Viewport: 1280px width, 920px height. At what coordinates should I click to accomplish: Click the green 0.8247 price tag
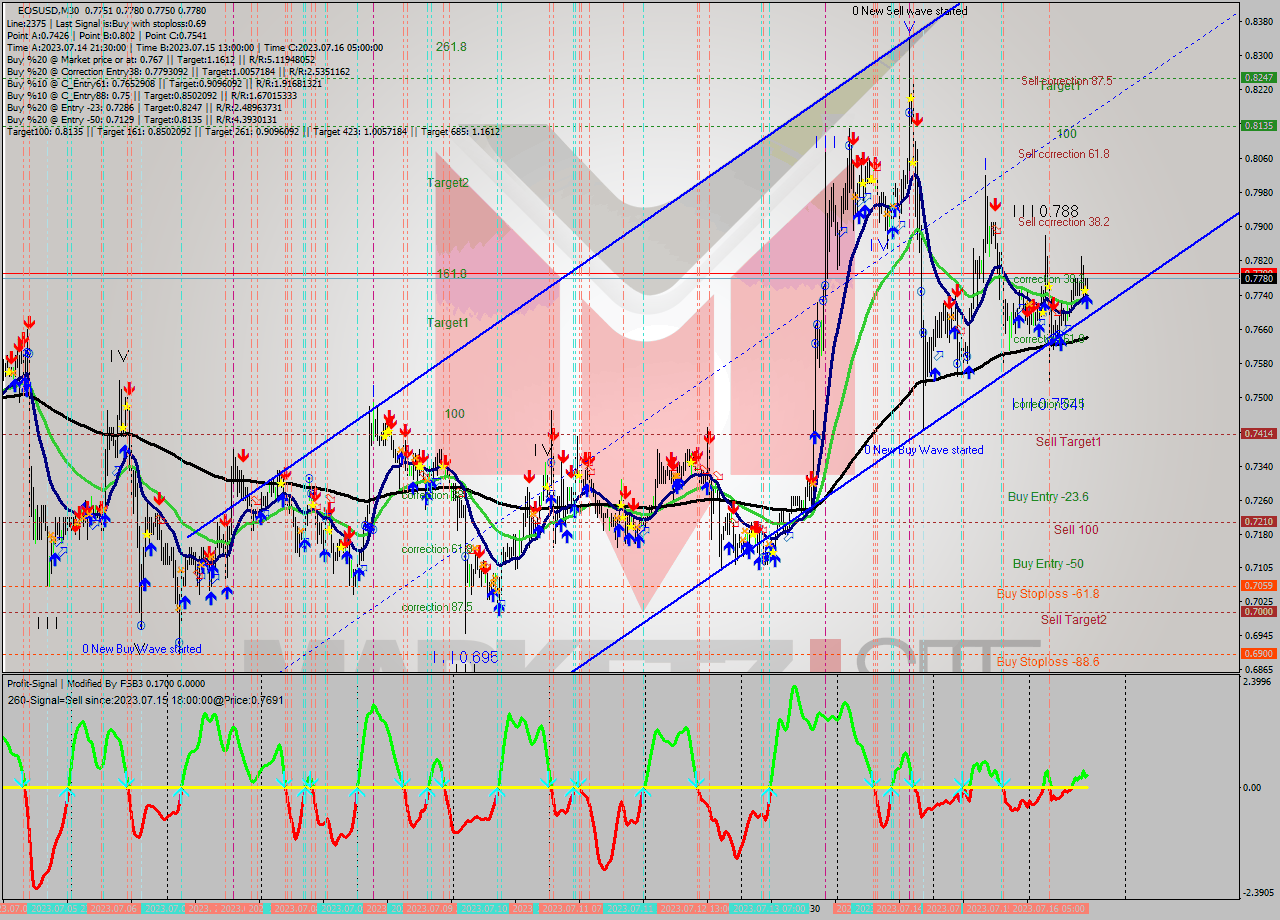pos(1257,77)
